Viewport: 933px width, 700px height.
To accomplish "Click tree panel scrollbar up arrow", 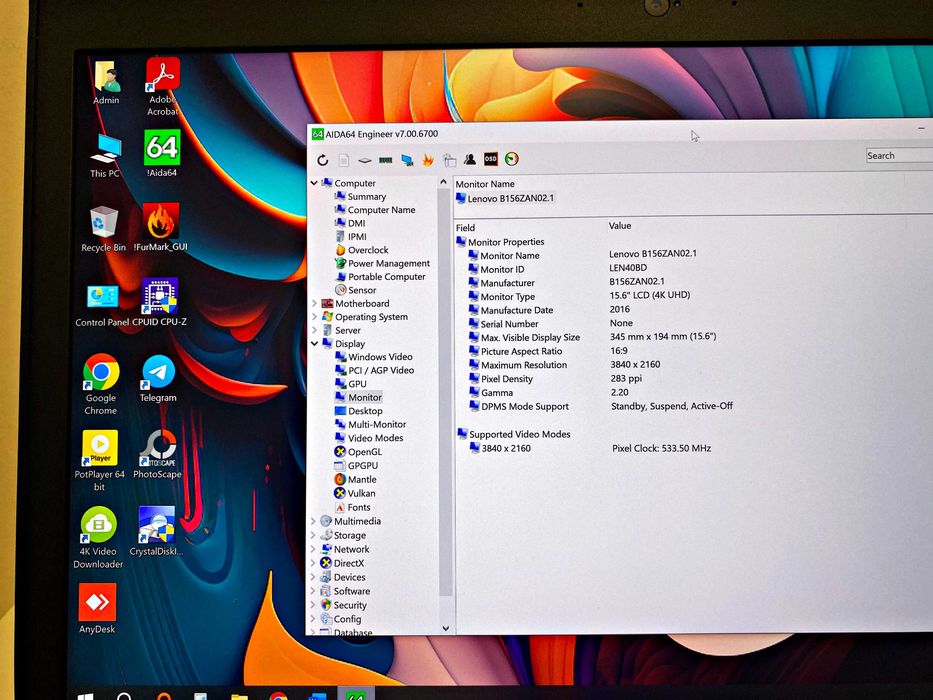I will point(443,182).
